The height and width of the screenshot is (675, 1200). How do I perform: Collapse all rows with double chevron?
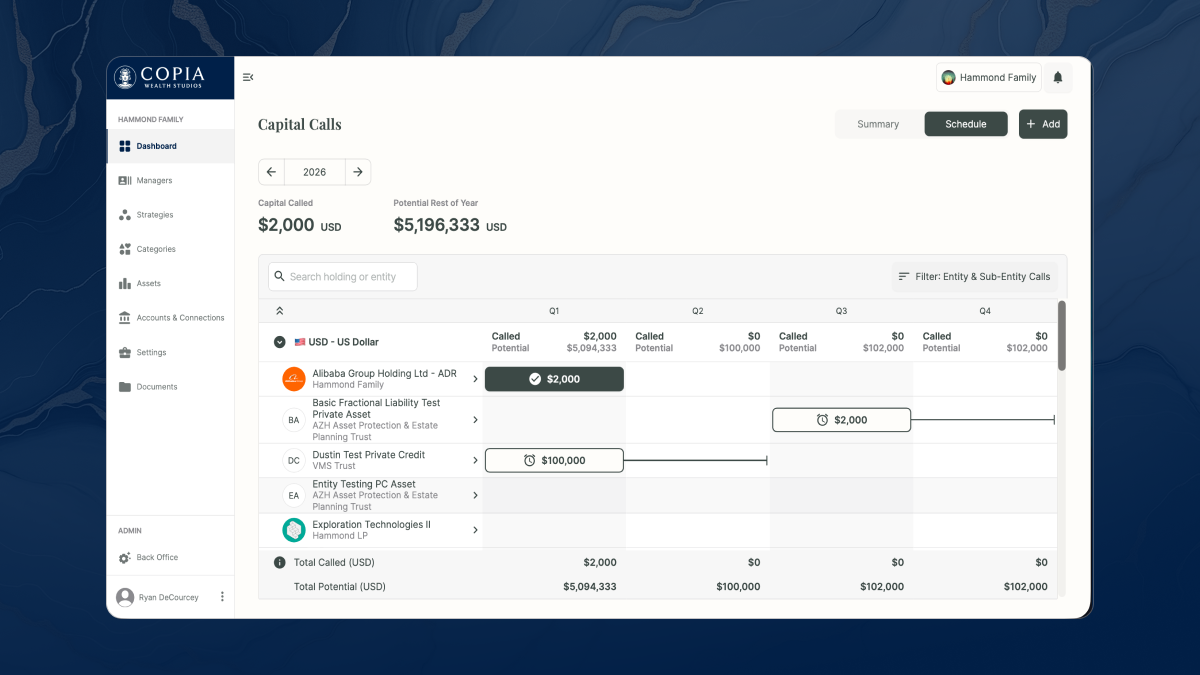(280, 311)
